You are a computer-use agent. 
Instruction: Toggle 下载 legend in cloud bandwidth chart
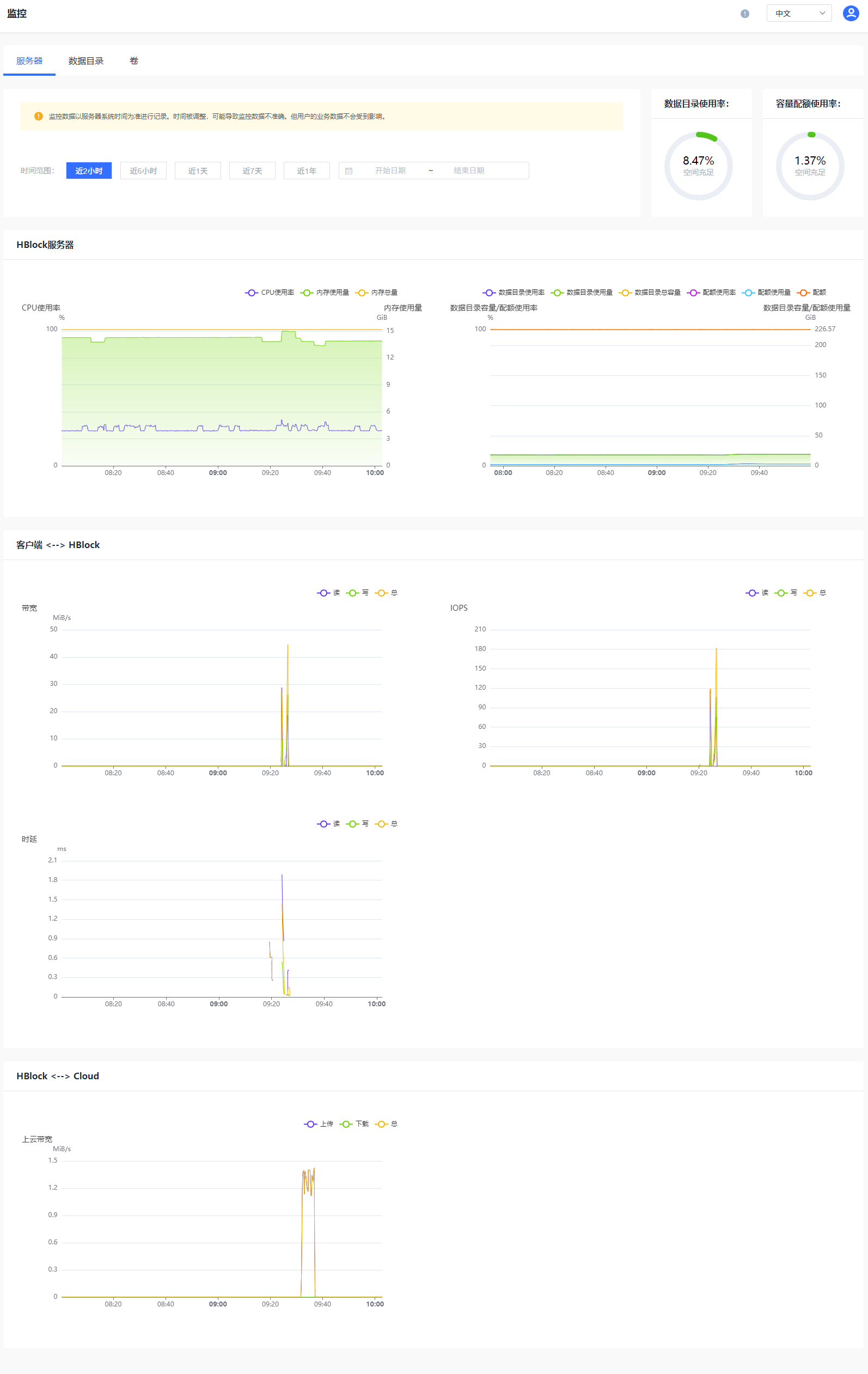point(354,1123)
